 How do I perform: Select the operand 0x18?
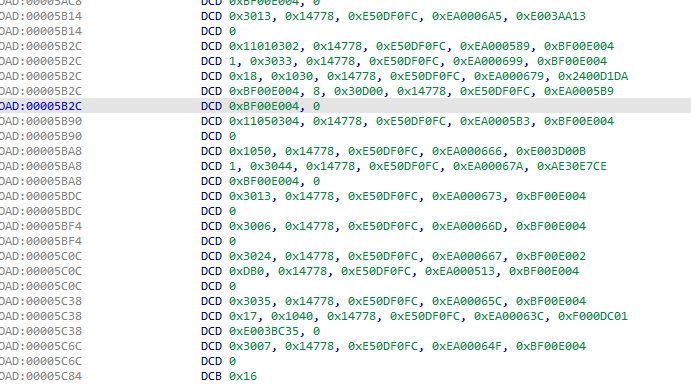point(242,76)
